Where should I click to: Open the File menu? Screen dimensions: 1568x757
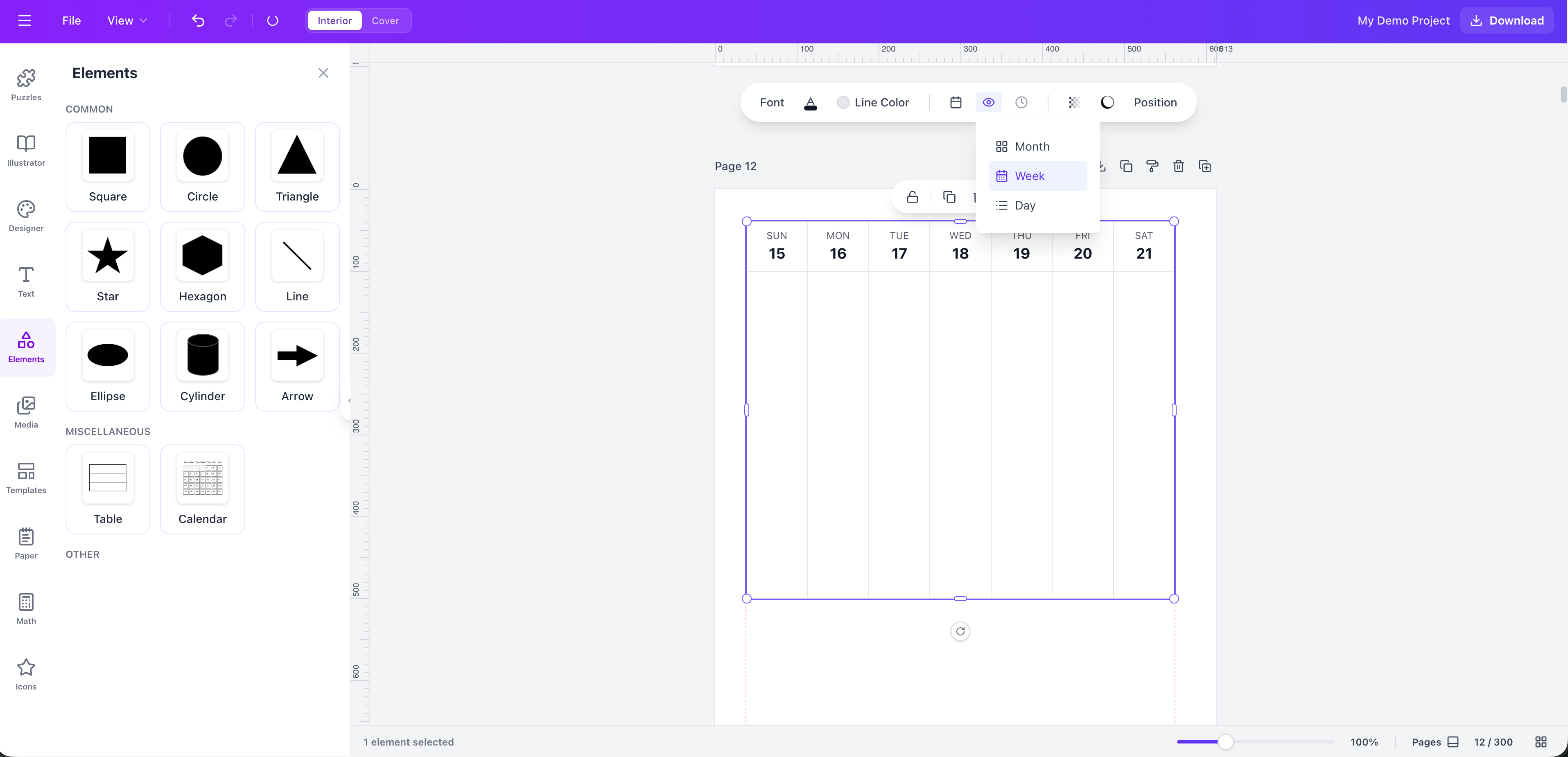[71, 20]
